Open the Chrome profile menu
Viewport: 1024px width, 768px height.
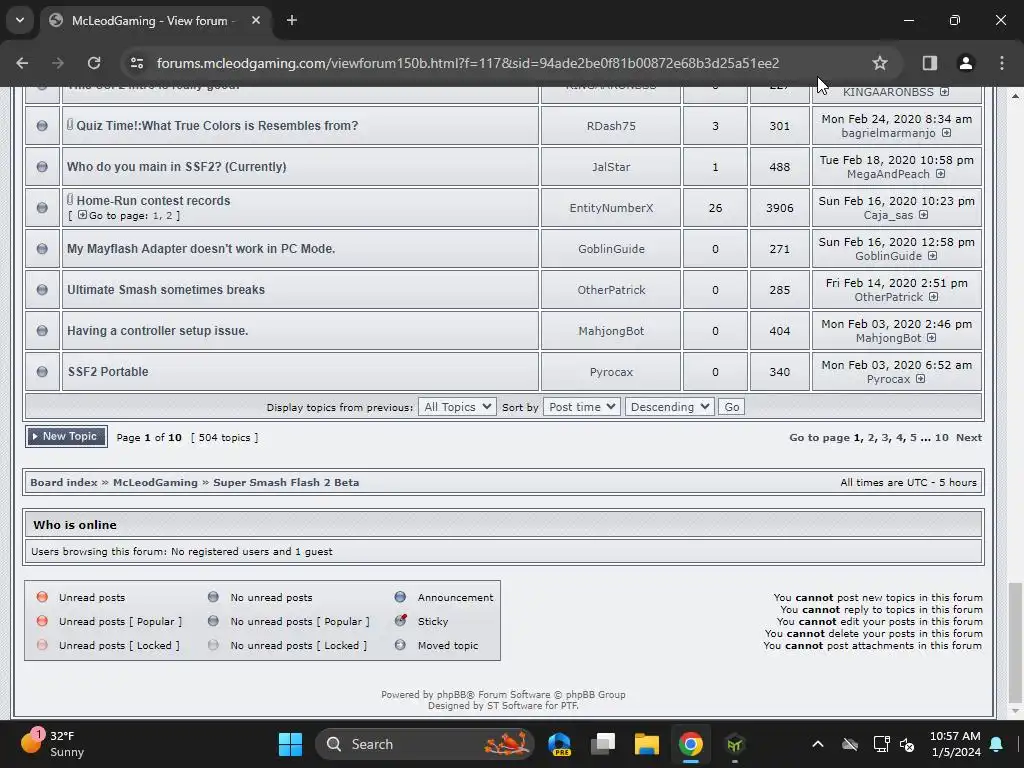click(x=965, y=63)
